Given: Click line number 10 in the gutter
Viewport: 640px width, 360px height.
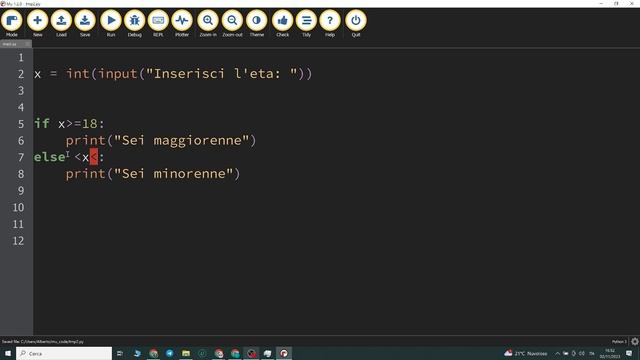Looking at the screenshot, I should 18,207.
